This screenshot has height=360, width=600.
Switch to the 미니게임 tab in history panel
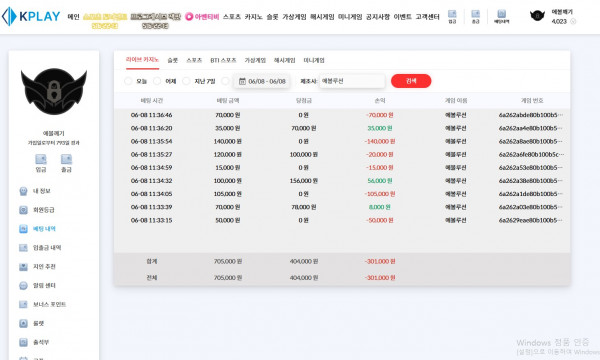314,60
